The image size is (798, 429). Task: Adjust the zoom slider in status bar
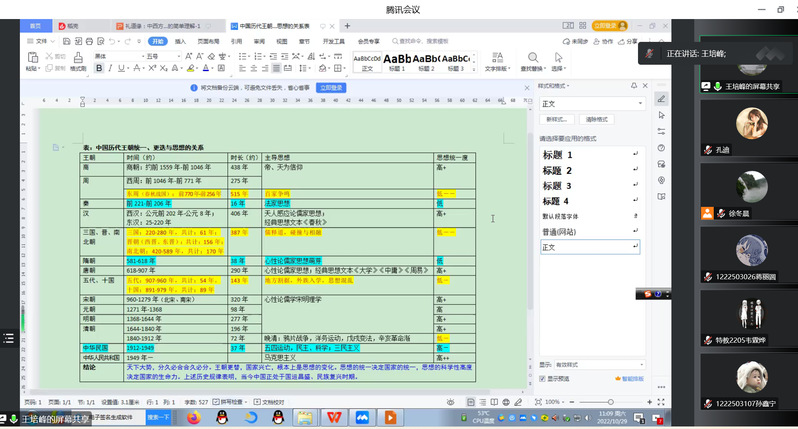tap(609, 402)
